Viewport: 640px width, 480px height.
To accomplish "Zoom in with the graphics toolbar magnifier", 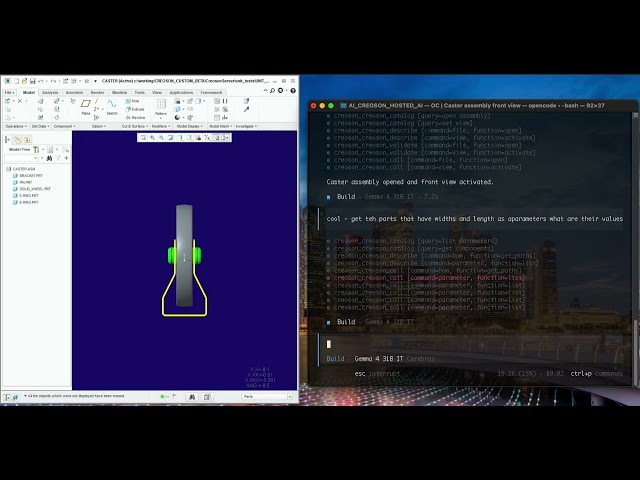I will [152, 138].
